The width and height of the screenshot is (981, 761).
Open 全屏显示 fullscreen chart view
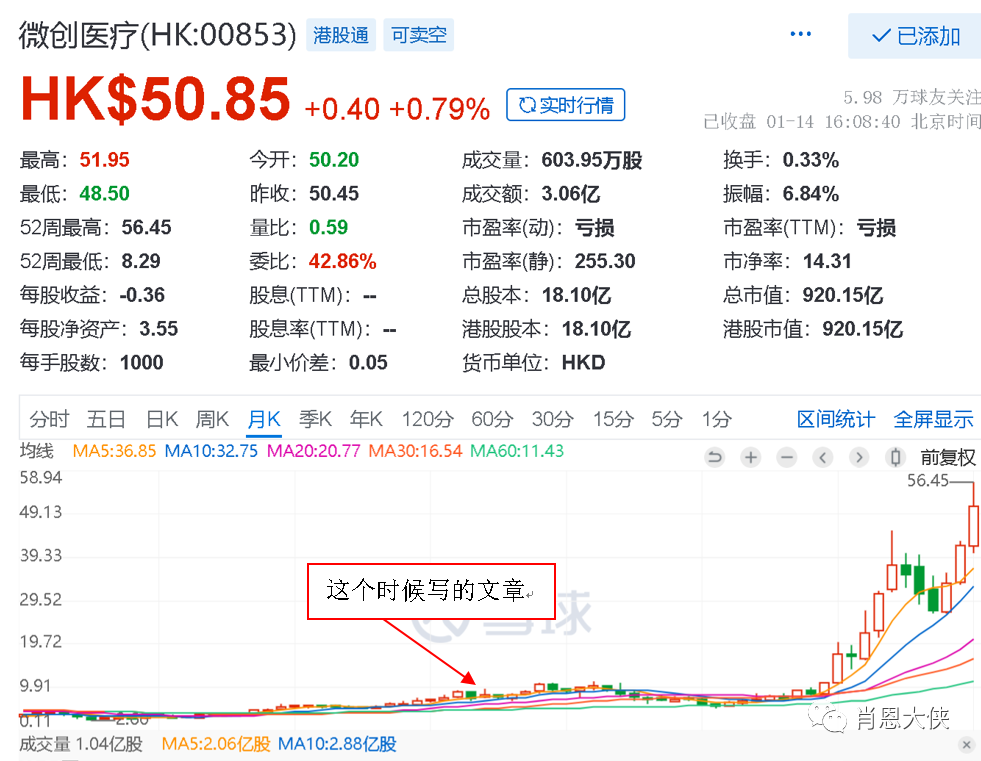click(933, 419)
